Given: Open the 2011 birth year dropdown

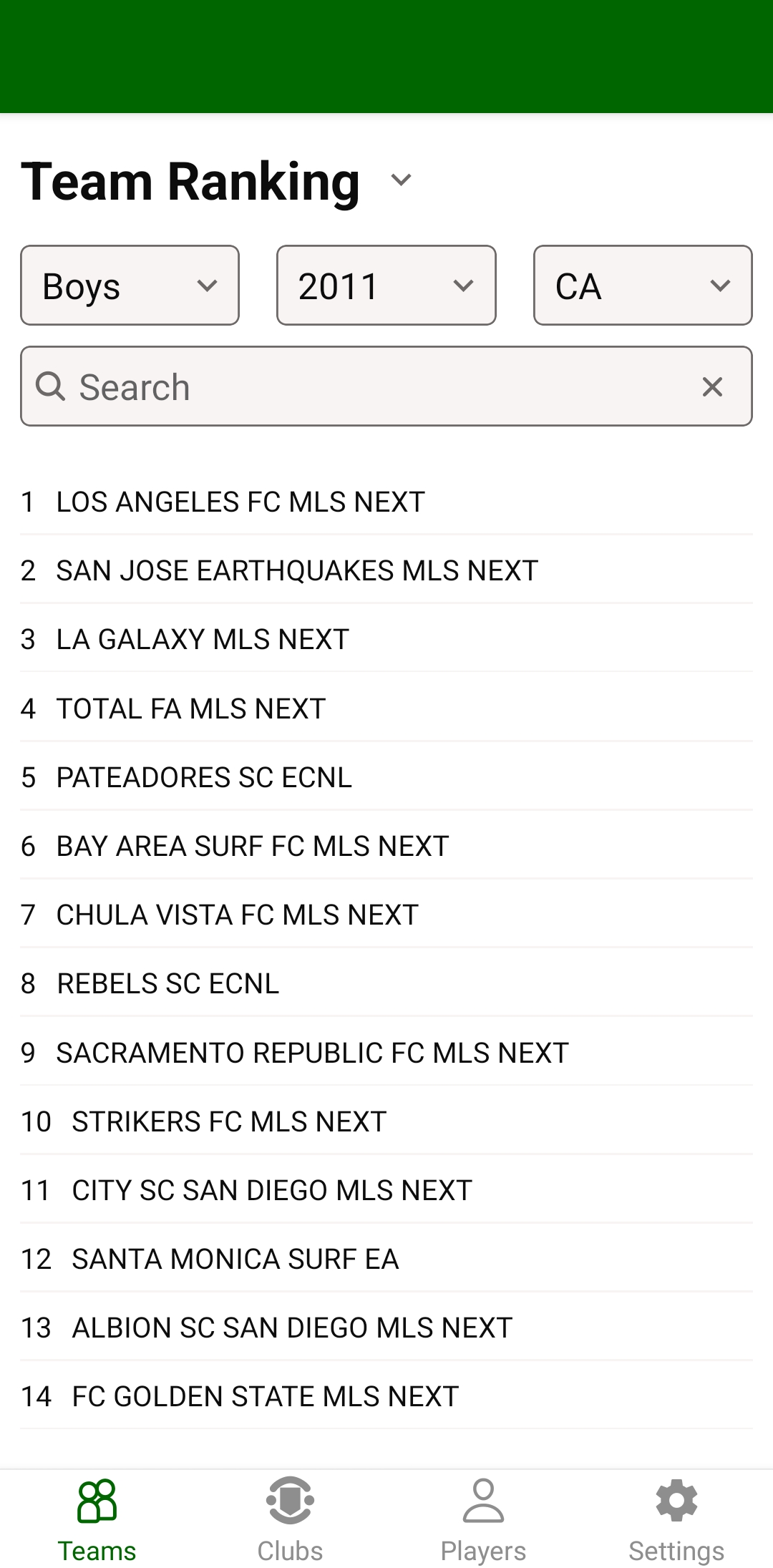Looking at the screenshot, I should coord(386,286).
